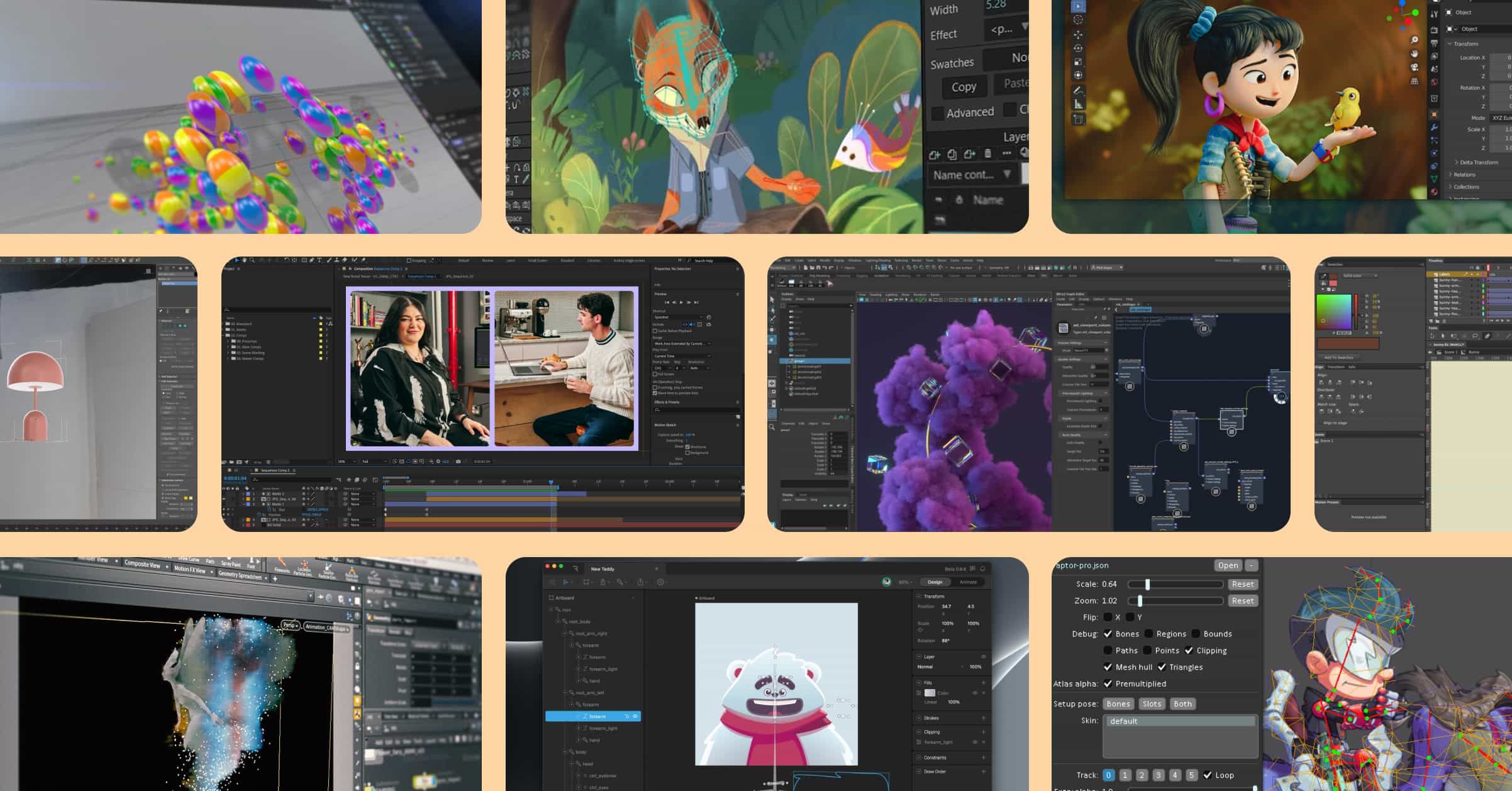
Task: Open Small Screen workspace in After Effects
Action: pos(537,260)
